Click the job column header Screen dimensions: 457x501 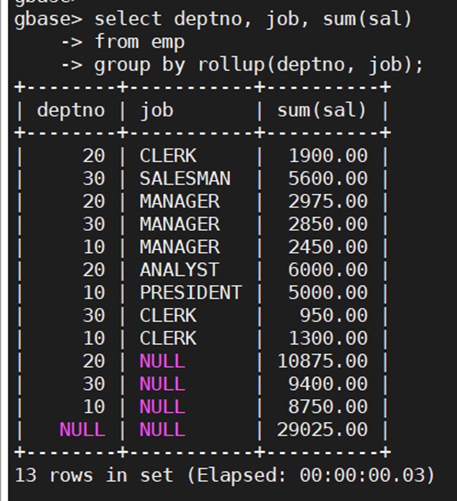coord(157,111)
